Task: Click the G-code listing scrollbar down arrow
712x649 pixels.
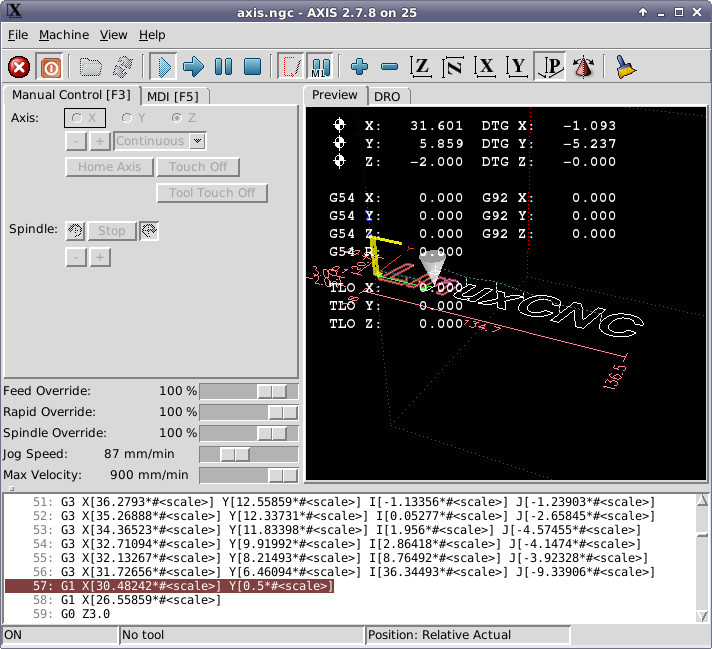Action: pyautogui.click(x=702, y=616)
